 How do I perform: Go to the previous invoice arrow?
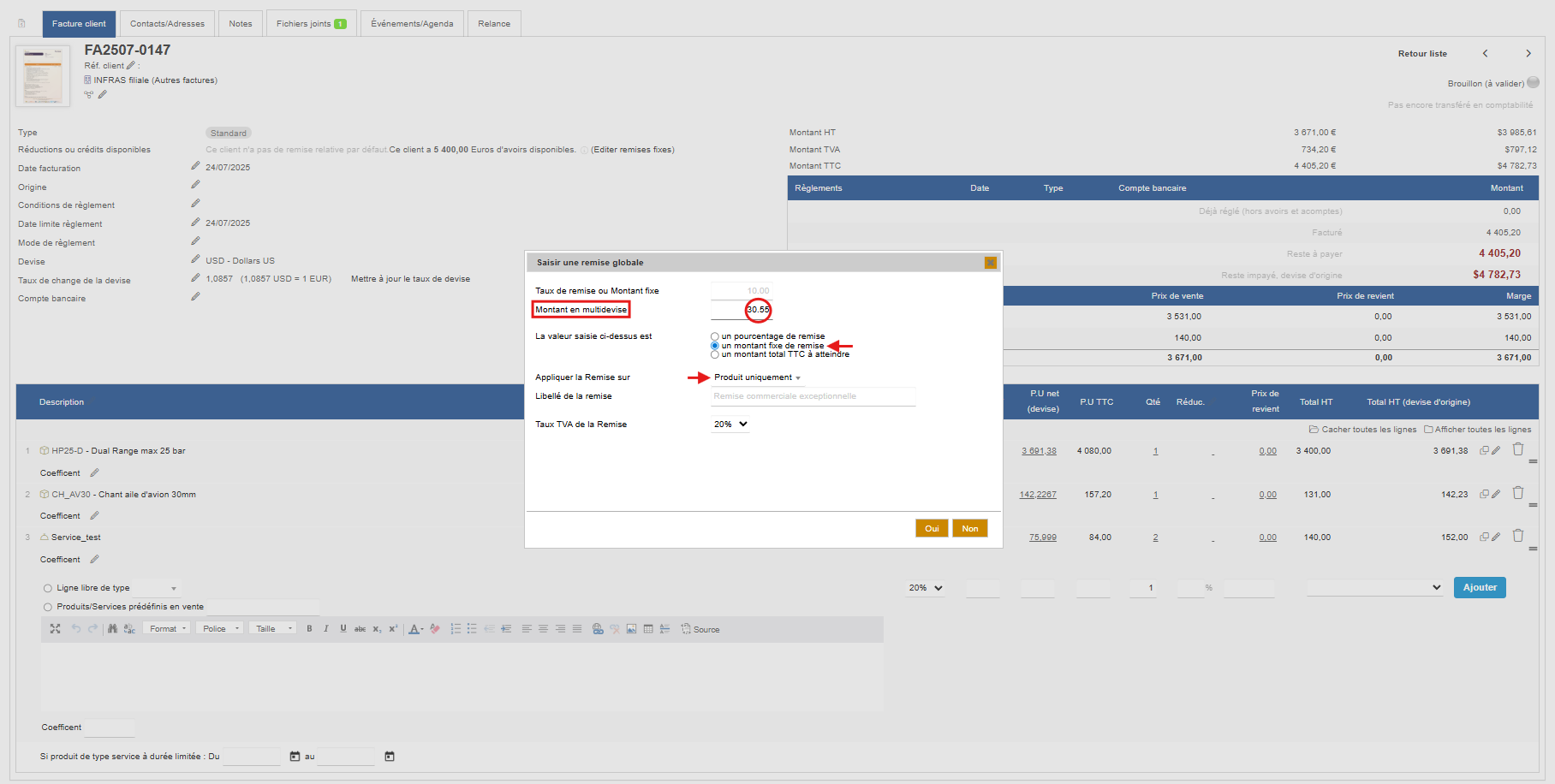[1486, 53]
